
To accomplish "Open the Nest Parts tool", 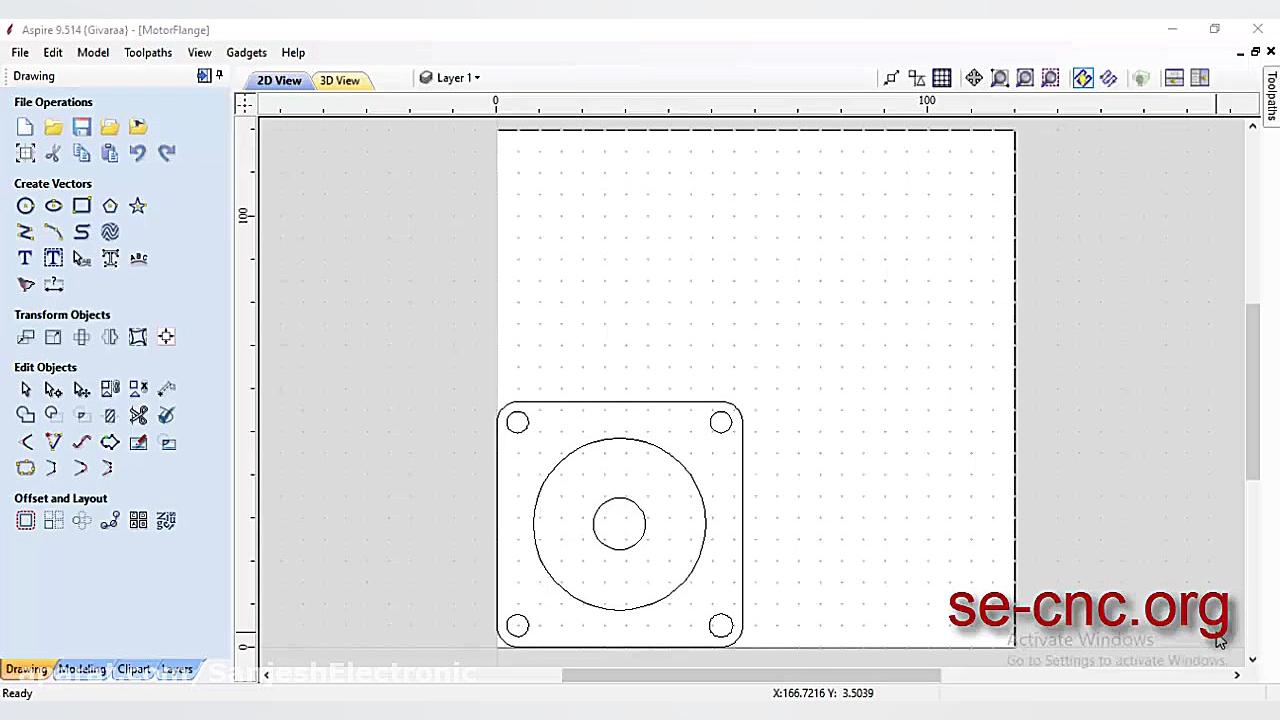I will click(x=166, y=520).
